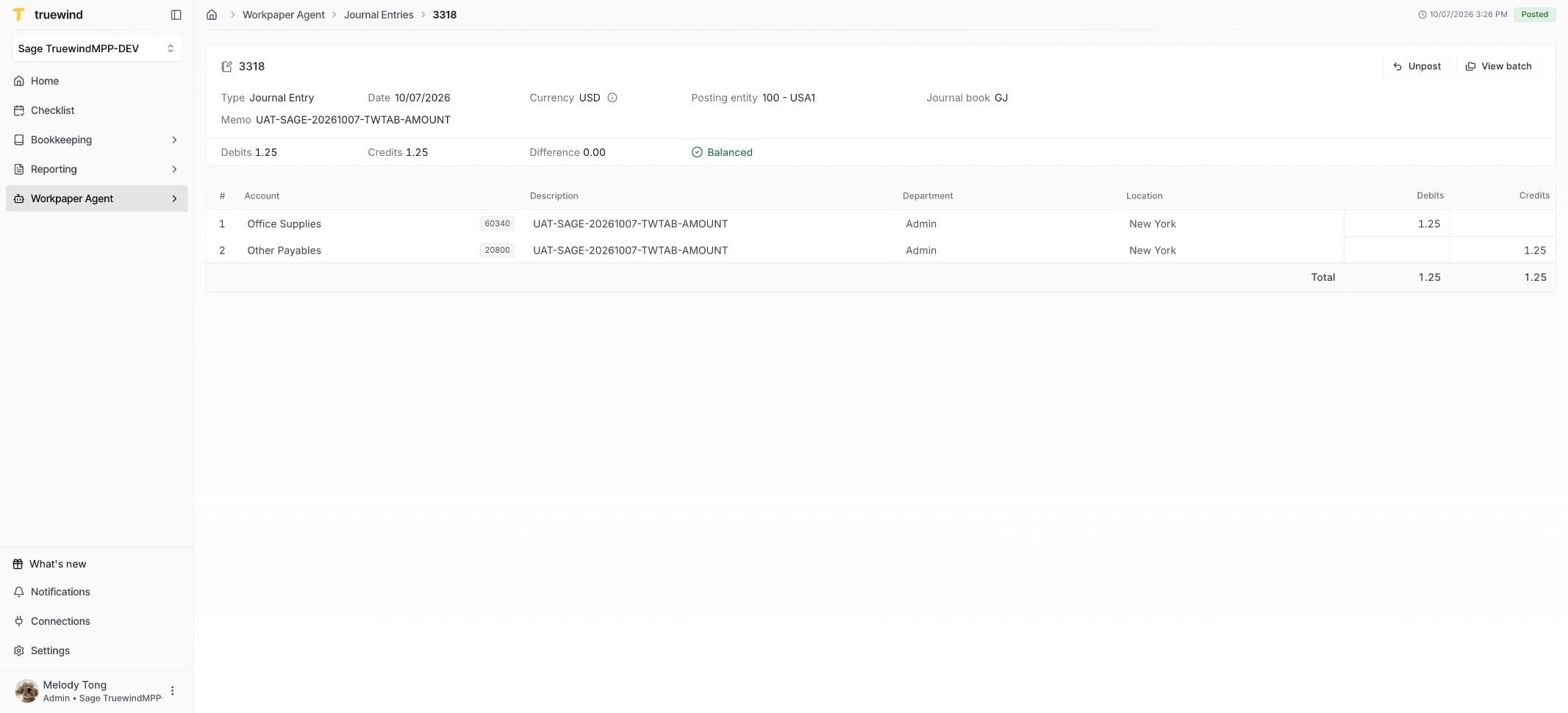Screen dimensions: 1568x713
Task: Click the clock icon by posted timestamp
Action: pyautogui.click(x=1422, y=15)
